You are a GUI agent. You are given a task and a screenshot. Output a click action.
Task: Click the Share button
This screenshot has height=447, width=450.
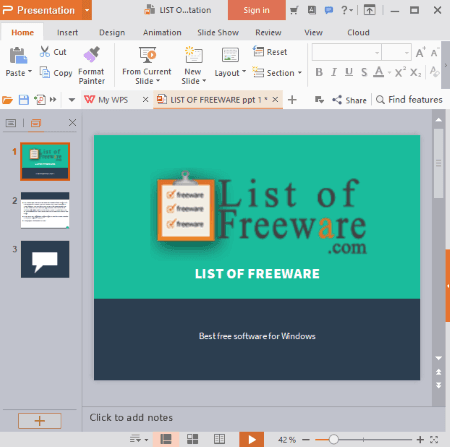click(x=349, y=100)
